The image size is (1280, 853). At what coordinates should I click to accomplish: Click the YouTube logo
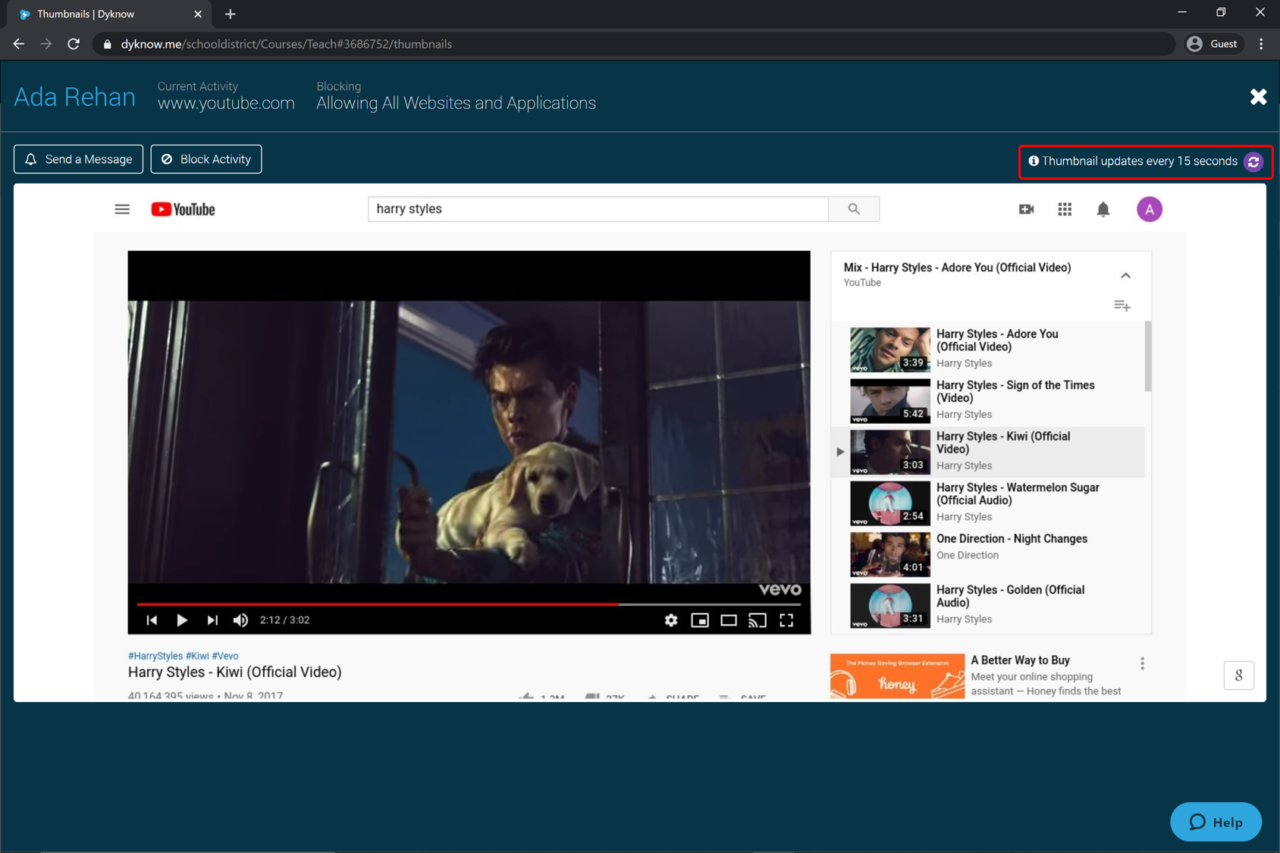183,209
